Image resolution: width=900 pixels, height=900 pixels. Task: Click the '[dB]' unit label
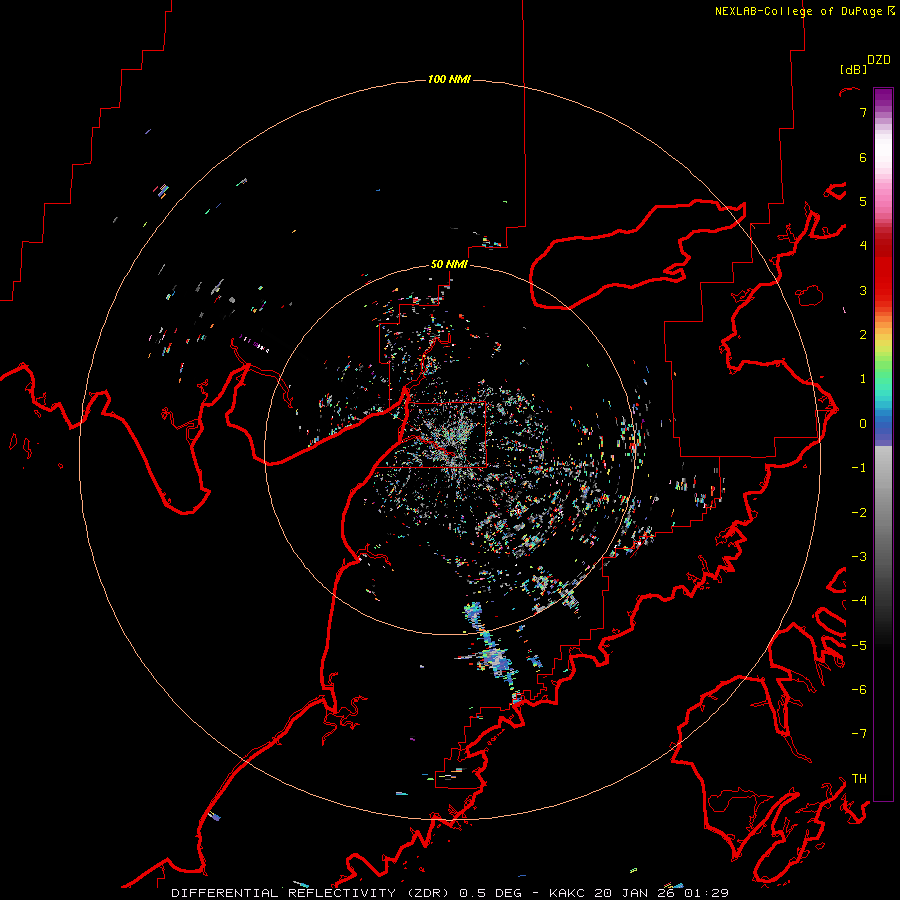(853, 69)
